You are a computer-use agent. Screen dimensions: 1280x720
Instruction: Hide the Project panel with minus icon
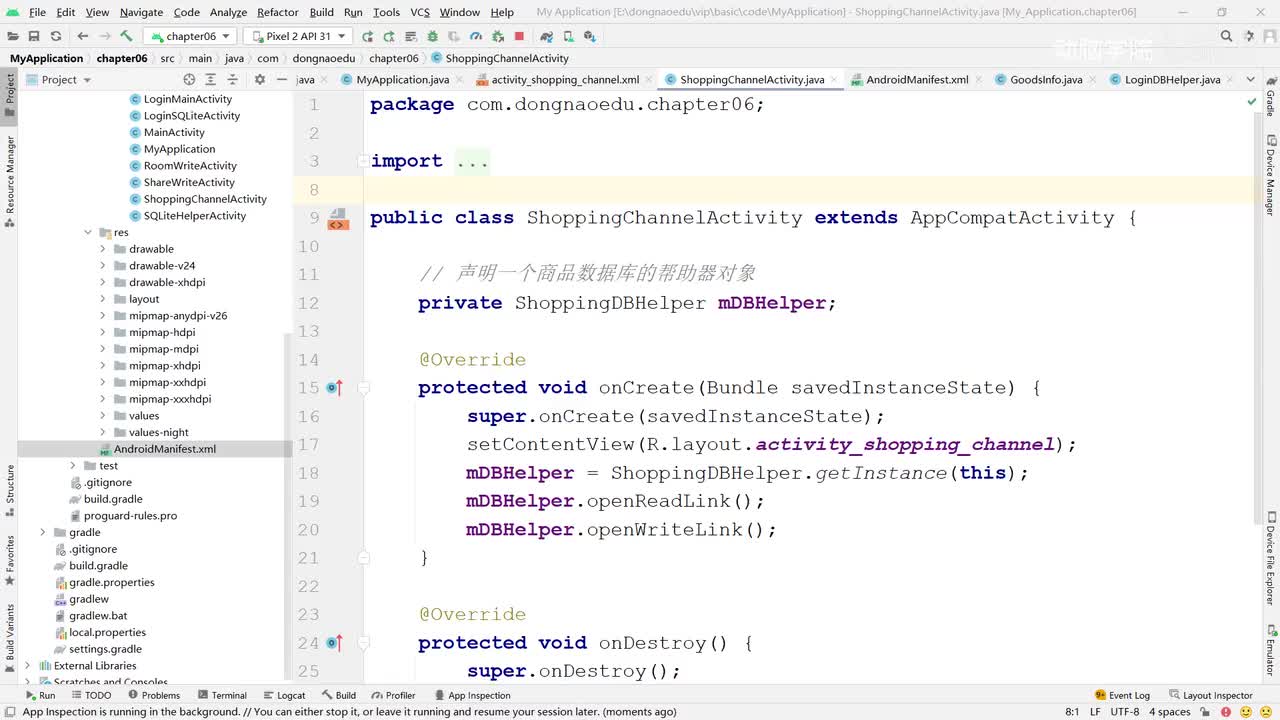282,79
